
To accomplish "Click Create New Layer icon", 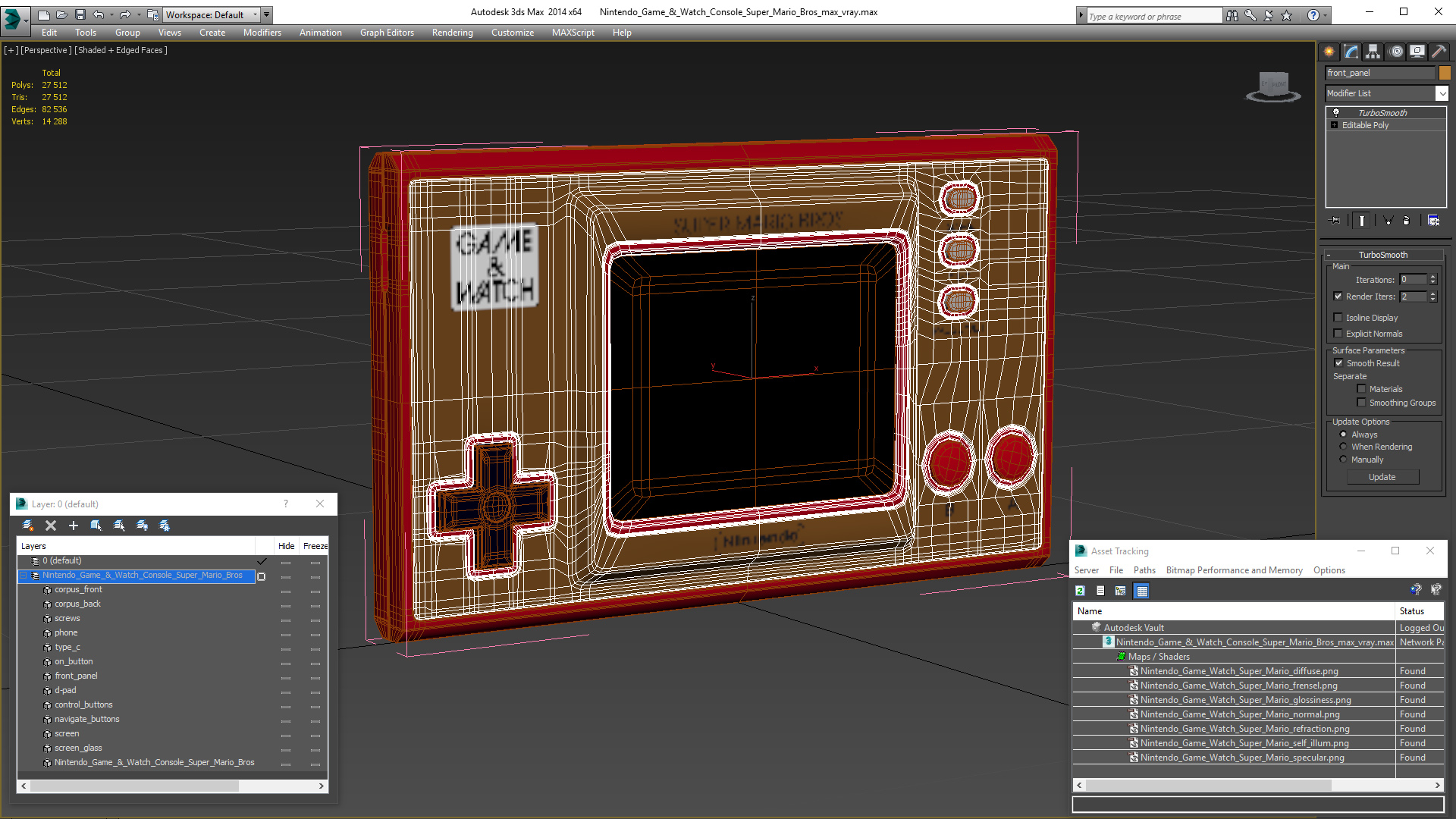I will click(x=28, y=526).
